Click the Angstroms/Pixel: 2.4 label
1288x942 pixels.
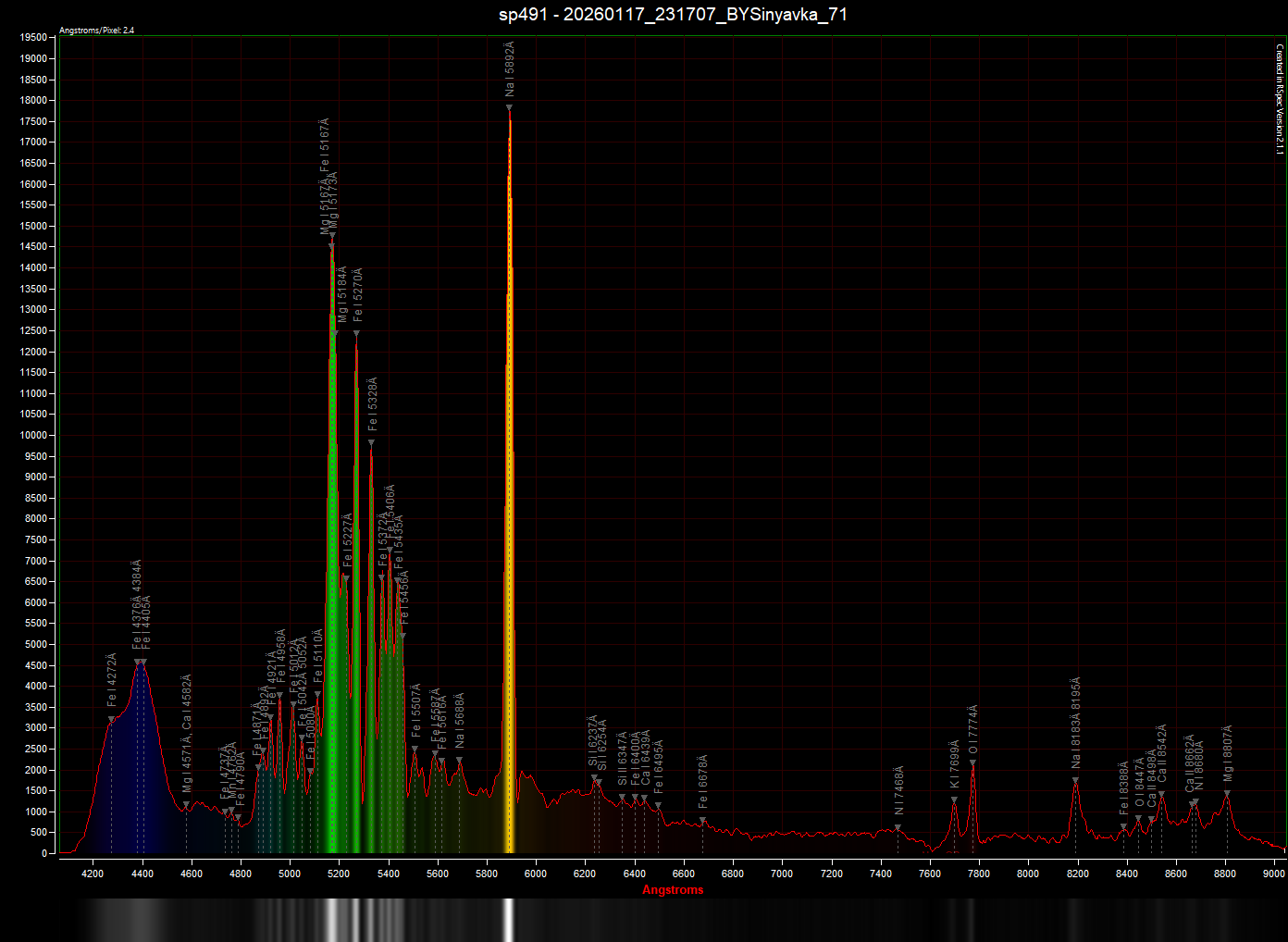pos(96,31)
